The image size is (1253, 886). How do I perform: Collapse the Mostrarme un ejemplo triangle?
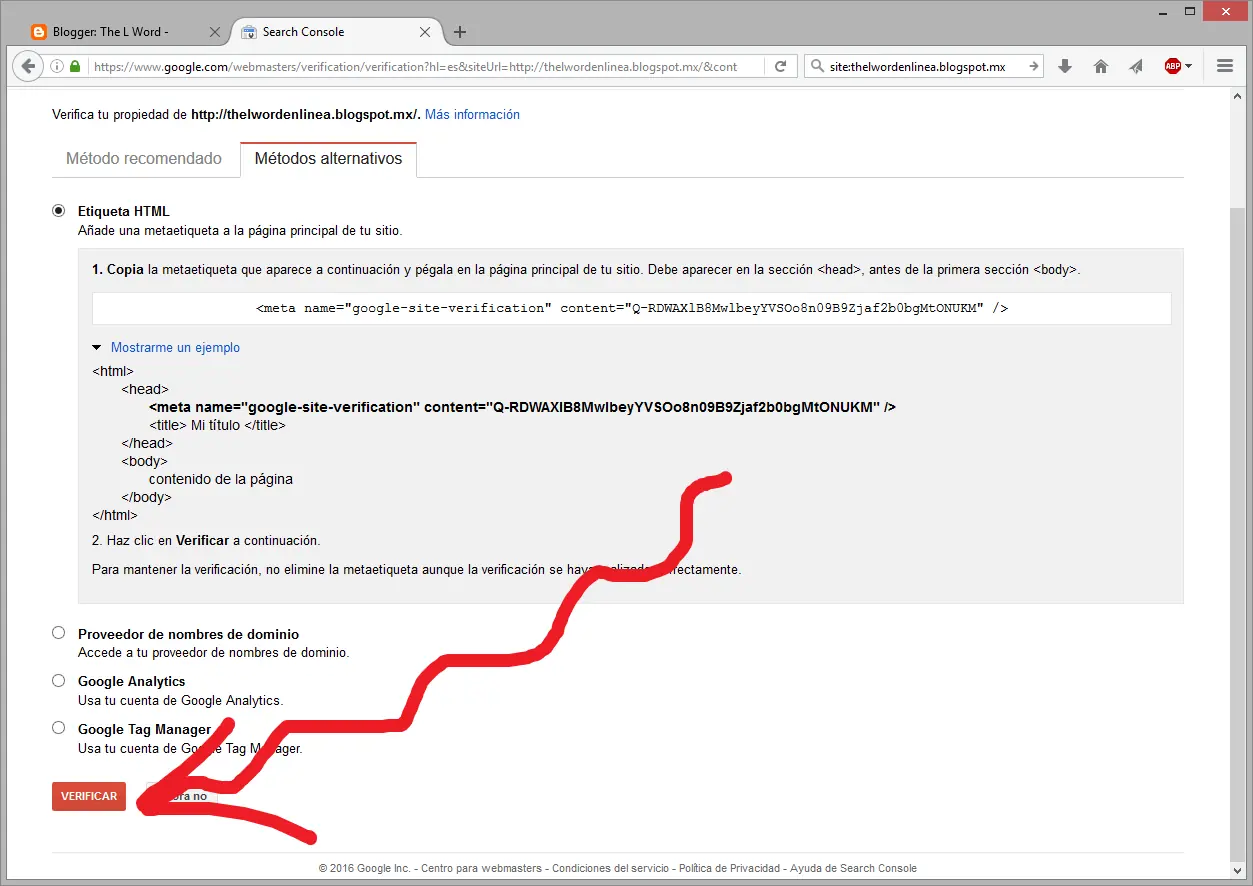pyautogui.click(x=97, y=348)
